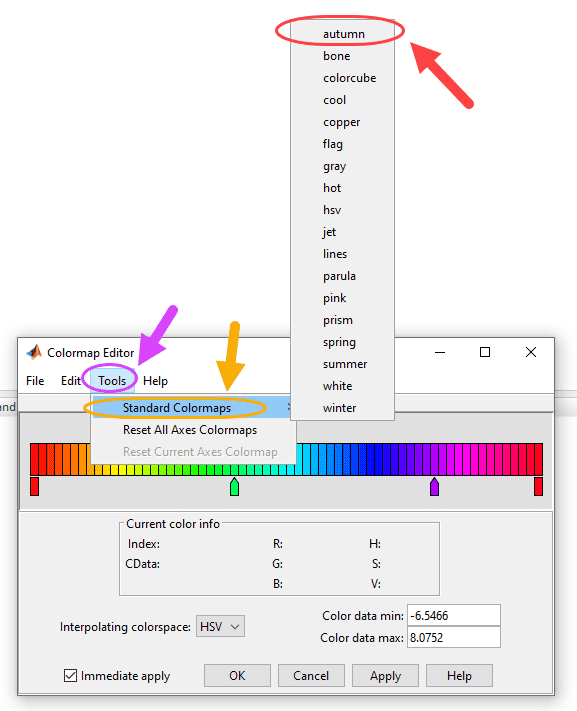The height and width of the screenshot is (711, 577).
Task: Click the purple color marker node
Action: coord(434,487)
